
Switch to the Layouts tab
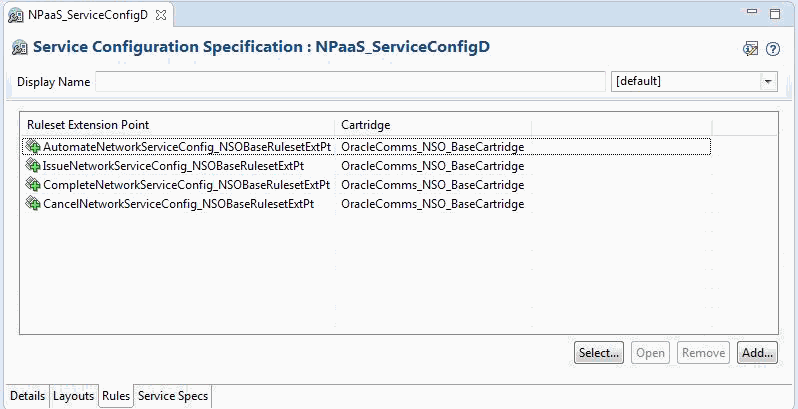[73, 396]
